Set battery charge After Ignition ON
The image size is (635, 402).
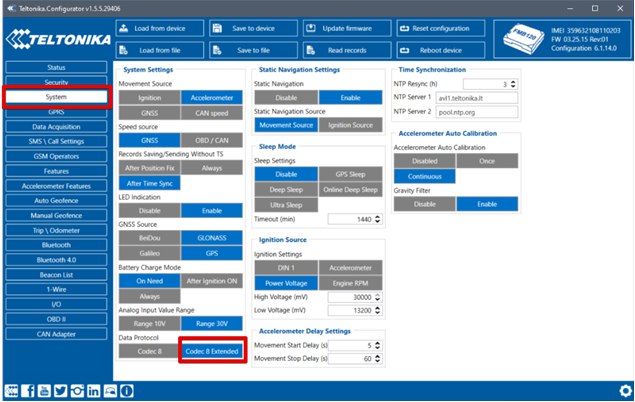pyautogui.click(x=212, y=281)
